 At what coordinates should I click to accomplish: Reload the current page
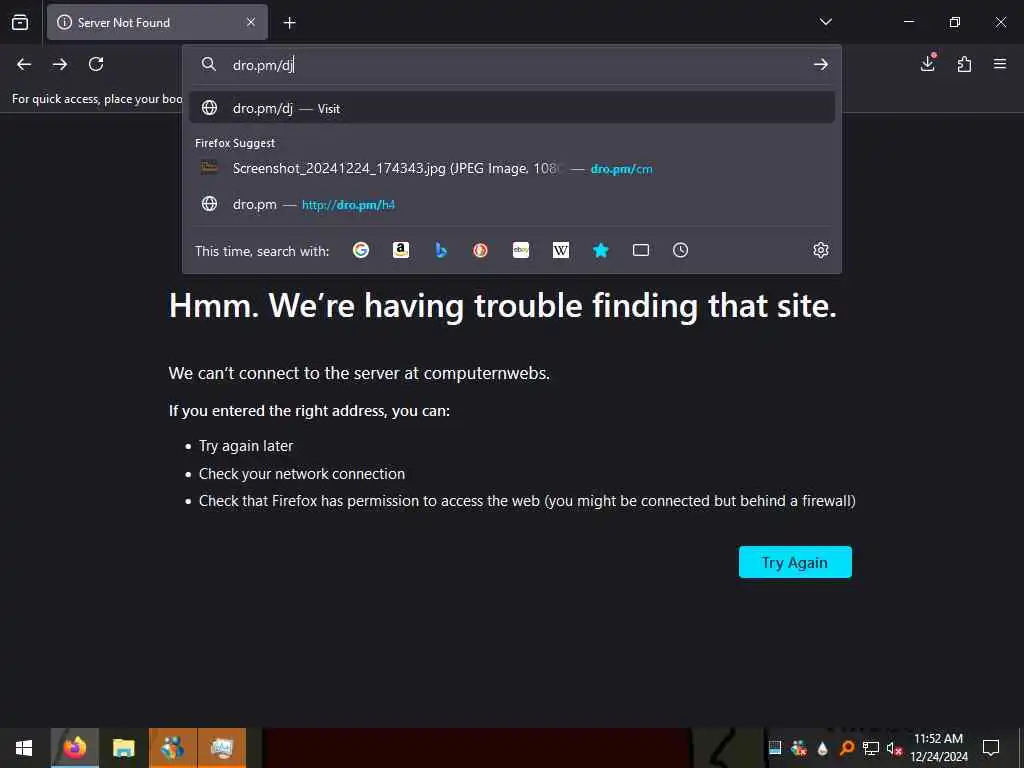(x=96, y=64)
